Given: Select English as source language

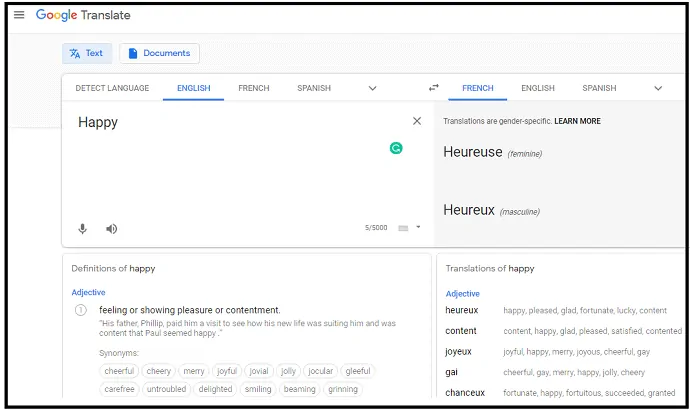Looking at the screenshot, I should (x=194, y=88).
